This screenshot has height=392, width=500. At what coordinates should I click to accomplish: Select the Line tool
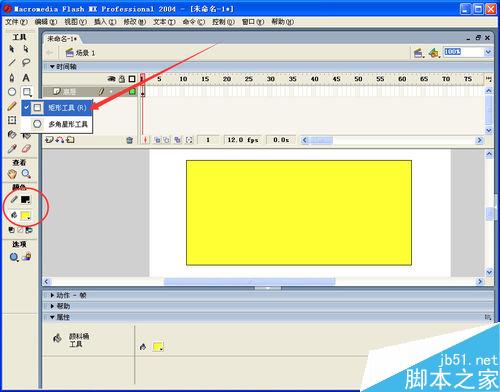[x=12, y=63]
